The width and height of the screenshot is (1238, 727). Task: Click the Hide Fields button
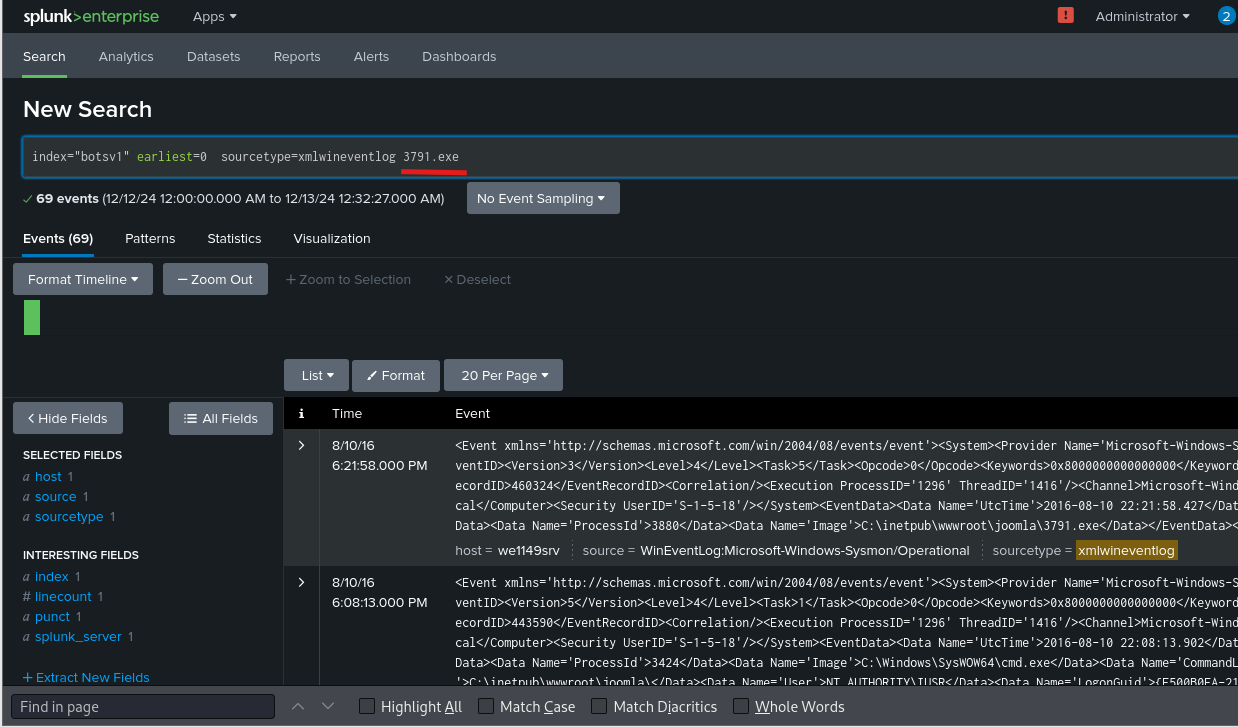[68, 418]
